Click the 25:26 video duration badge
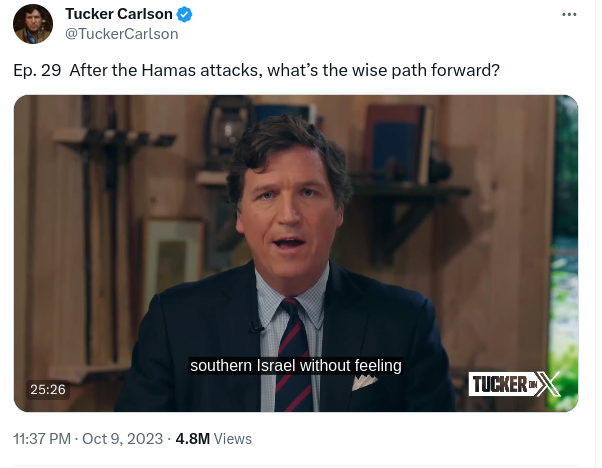This screenshot has height=468, width=602. pyautogui.click(x=46, y=389)
